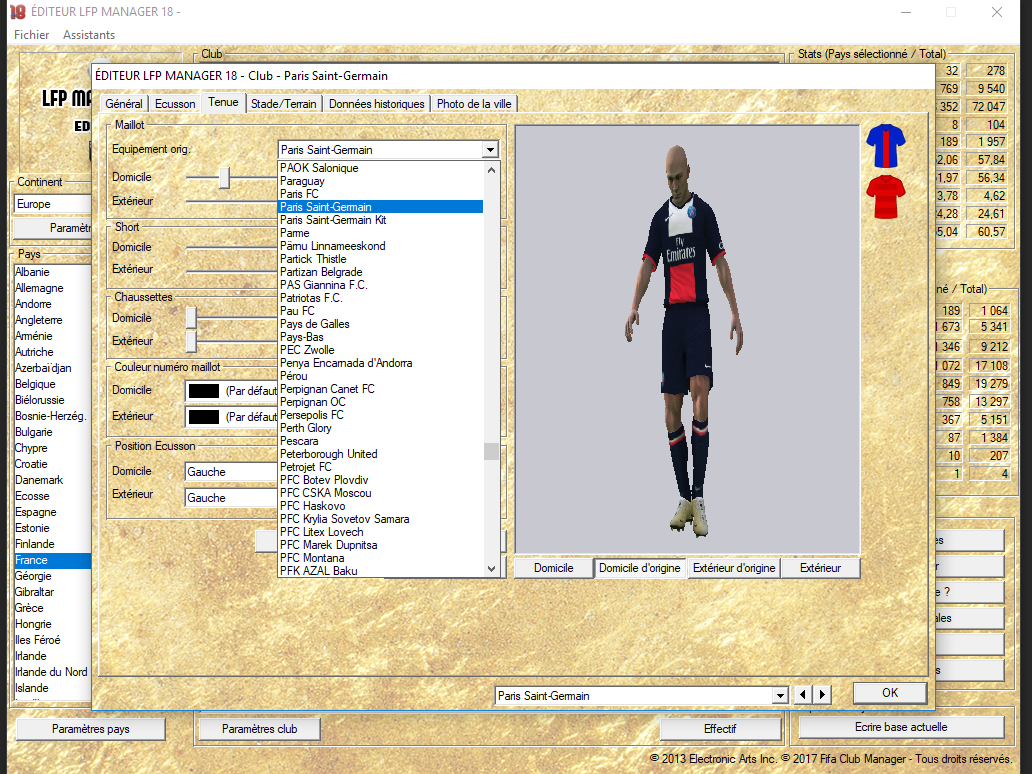1032x774 pixels.
Task: Close the main window
Action: coord(997,12)
